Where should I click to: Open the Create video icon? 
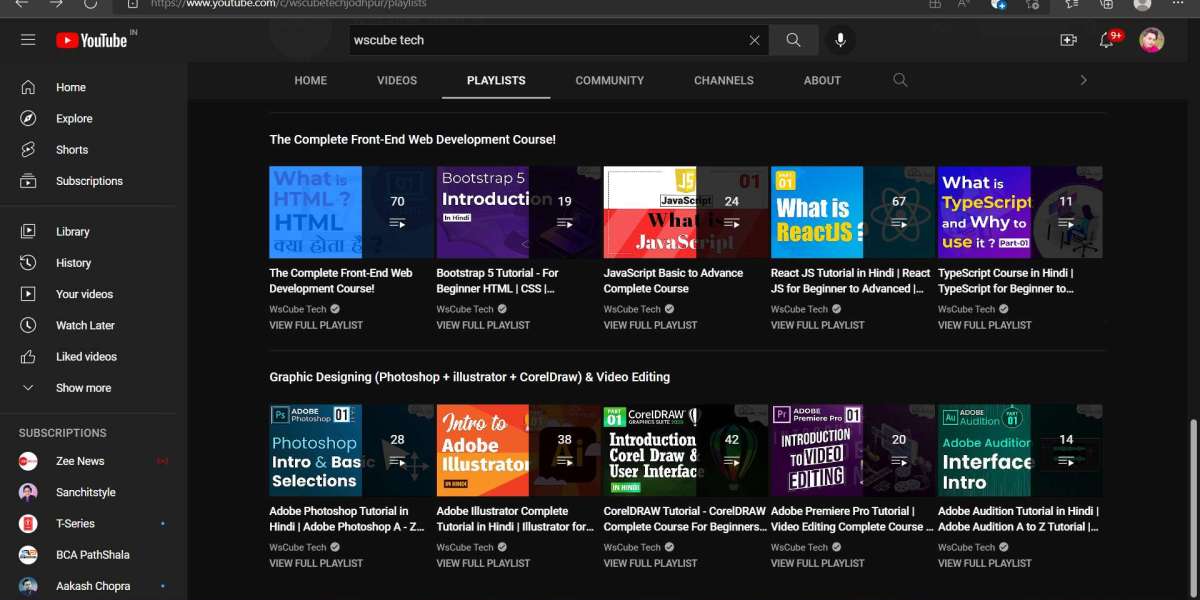click(1068, 40)
